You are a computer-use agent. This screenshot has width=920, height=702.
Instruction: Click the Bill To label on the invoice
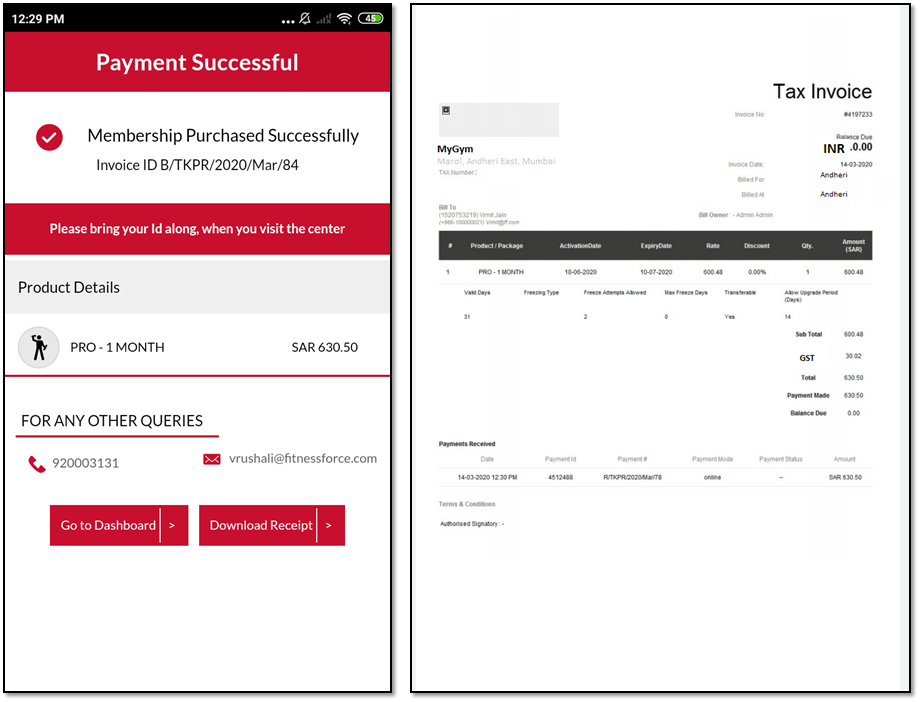pyautogui.click(x=447, y=207)
